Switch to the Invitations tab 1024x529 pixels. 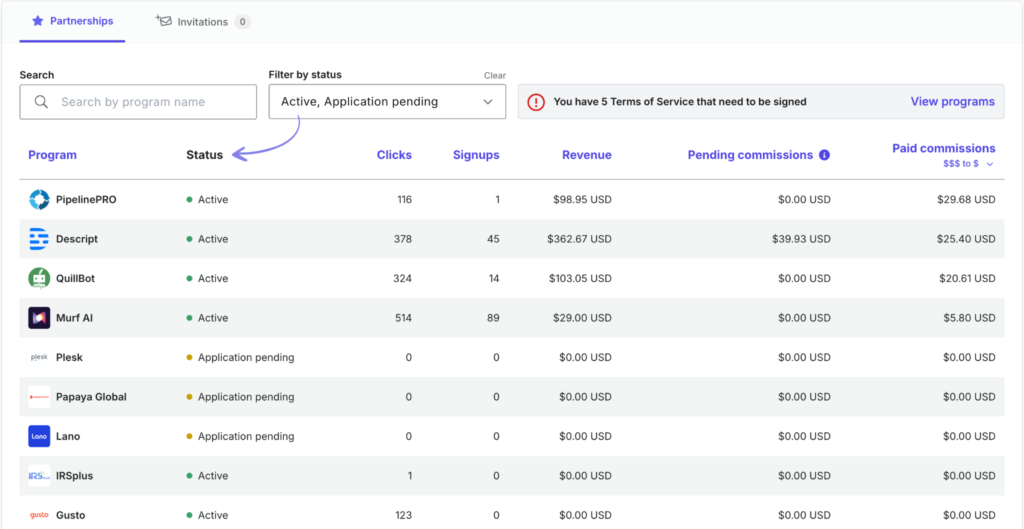[x=203, y=22]
